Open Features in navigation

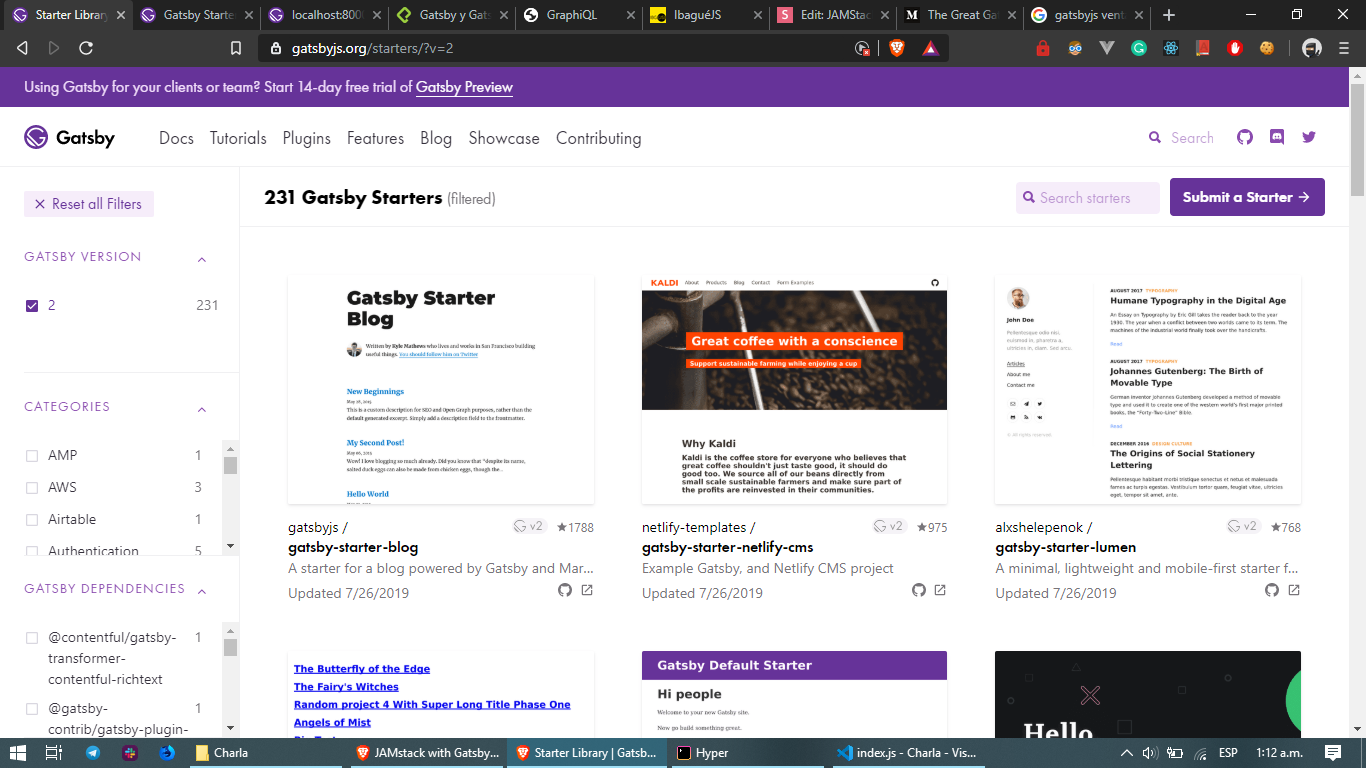coord(375,138)
